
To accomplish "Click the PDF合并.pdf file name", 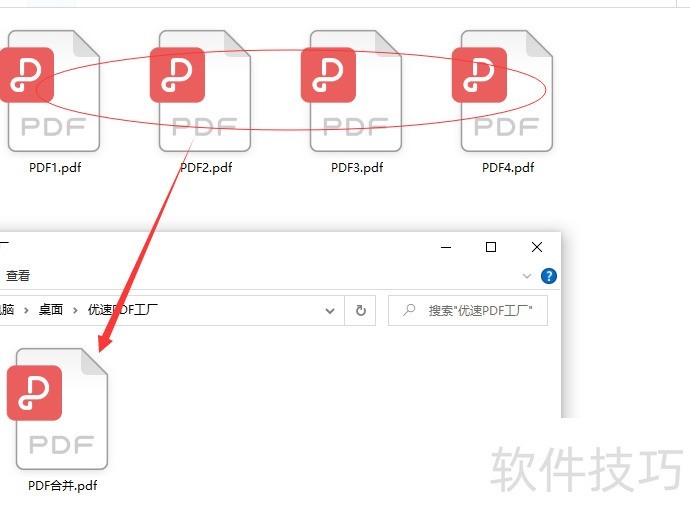I will click(62, 485).
